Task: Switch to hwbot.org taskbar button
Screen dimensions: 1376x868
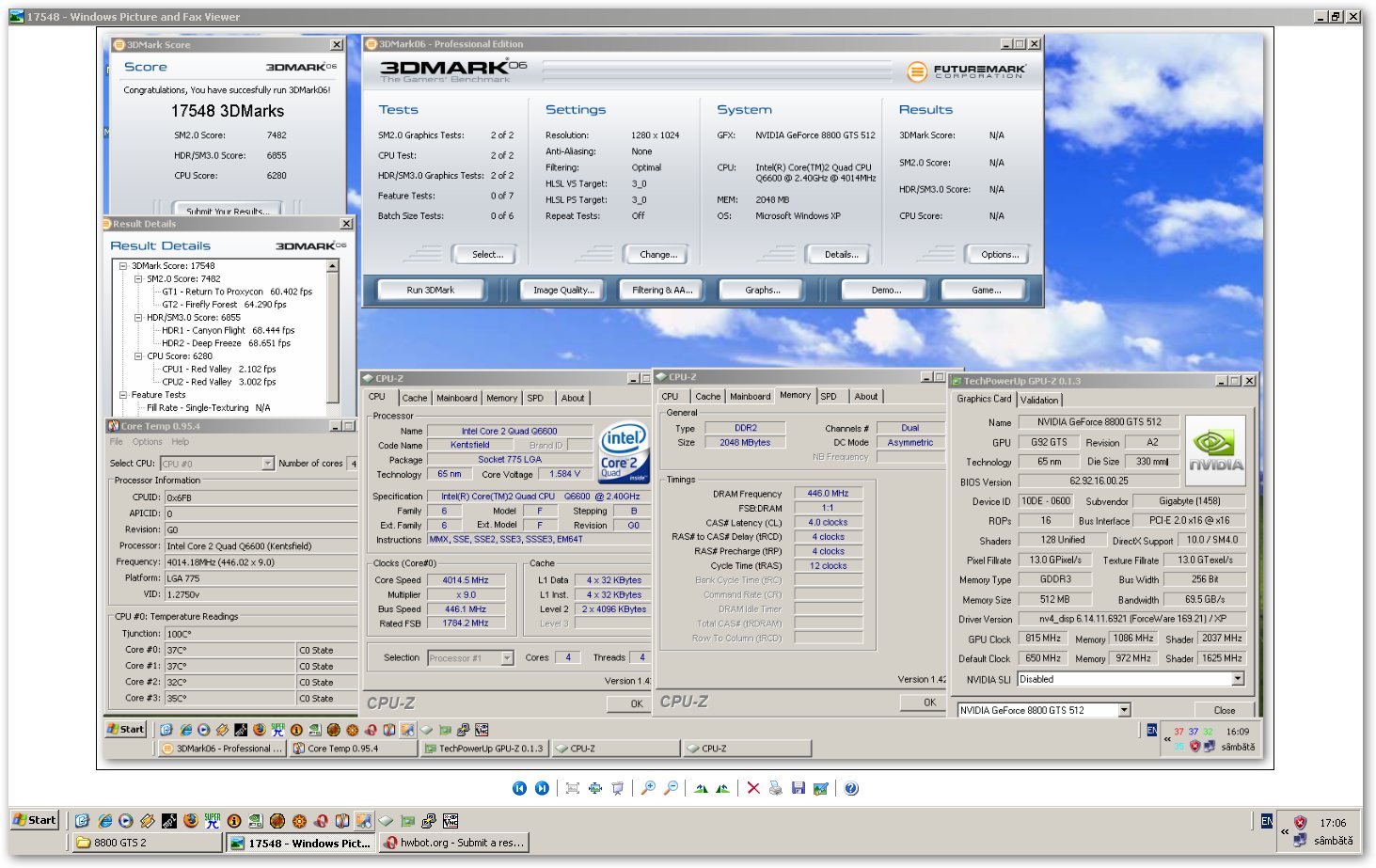Action: tap(456, 843)
